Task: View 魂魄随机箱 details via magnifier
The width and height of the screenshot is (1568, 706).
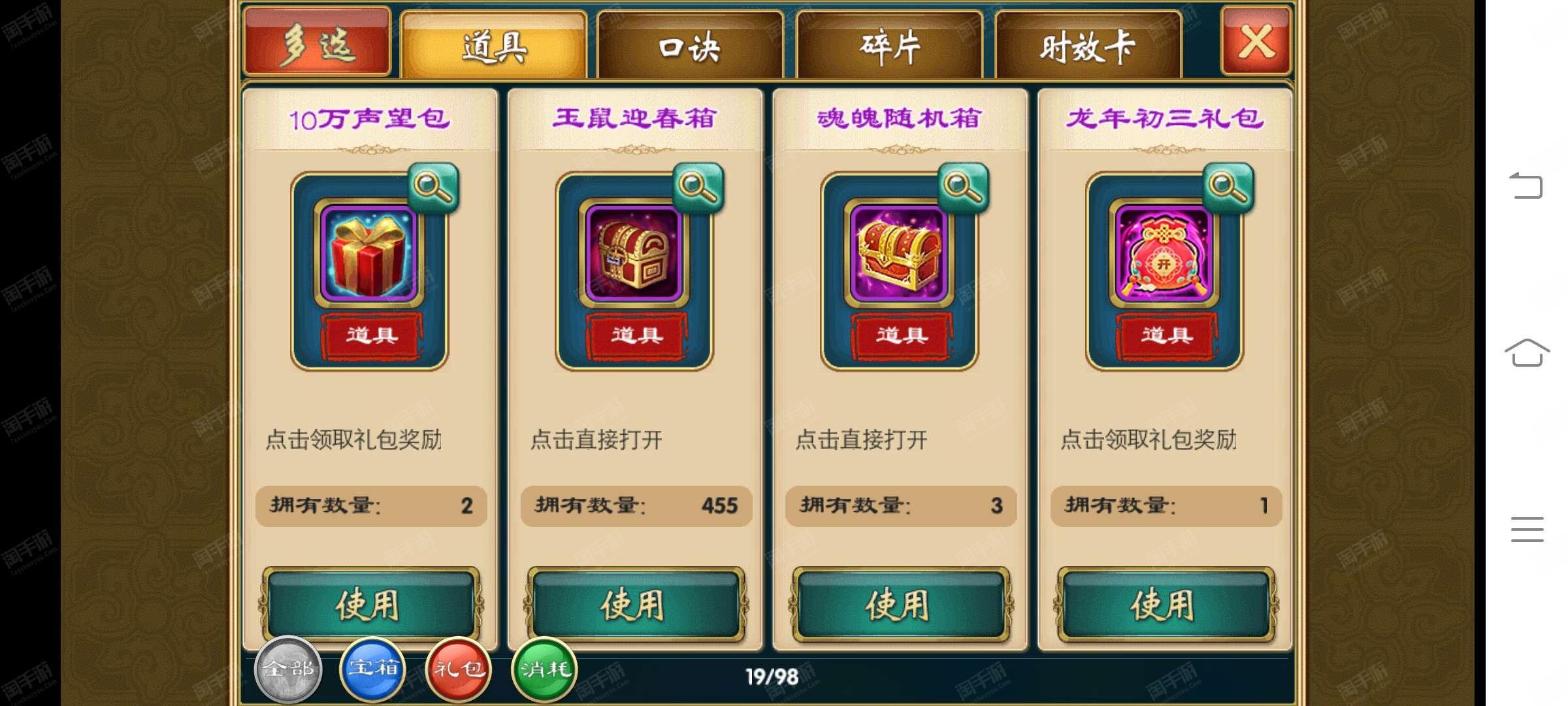Action: click(964, 187)
